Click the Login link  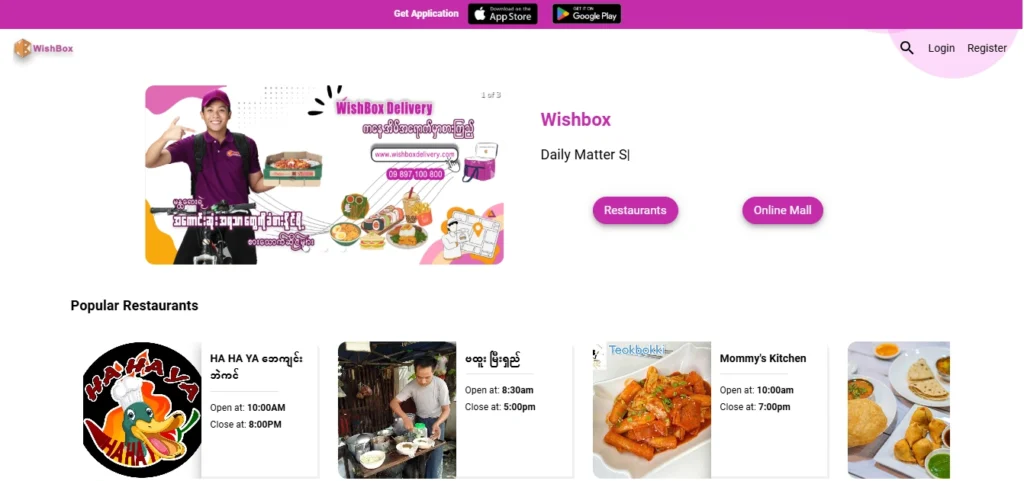click(941, 48)
